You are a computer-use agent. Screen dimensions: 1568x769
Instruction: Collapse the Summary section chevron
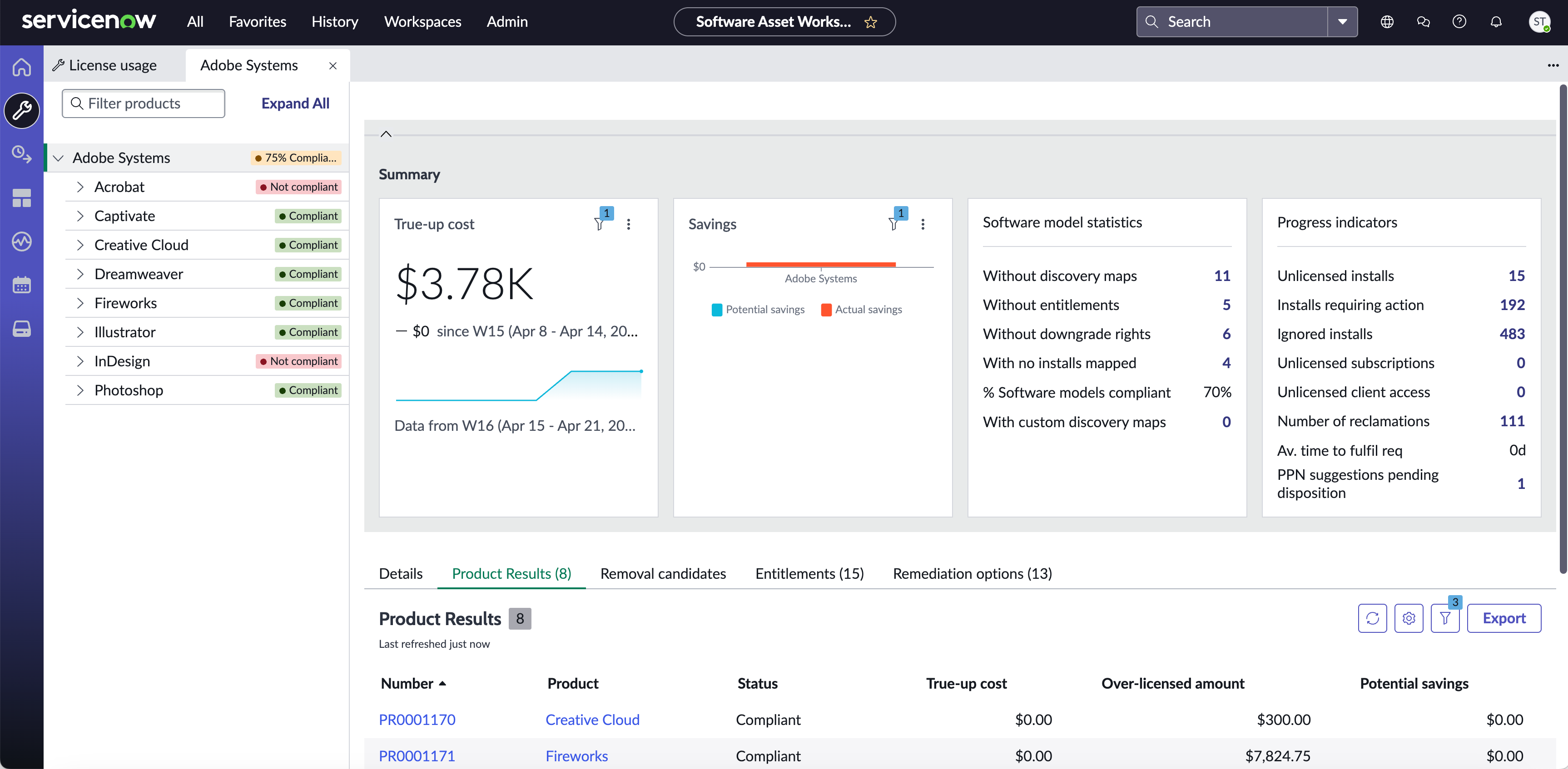(x=386, y=134)
